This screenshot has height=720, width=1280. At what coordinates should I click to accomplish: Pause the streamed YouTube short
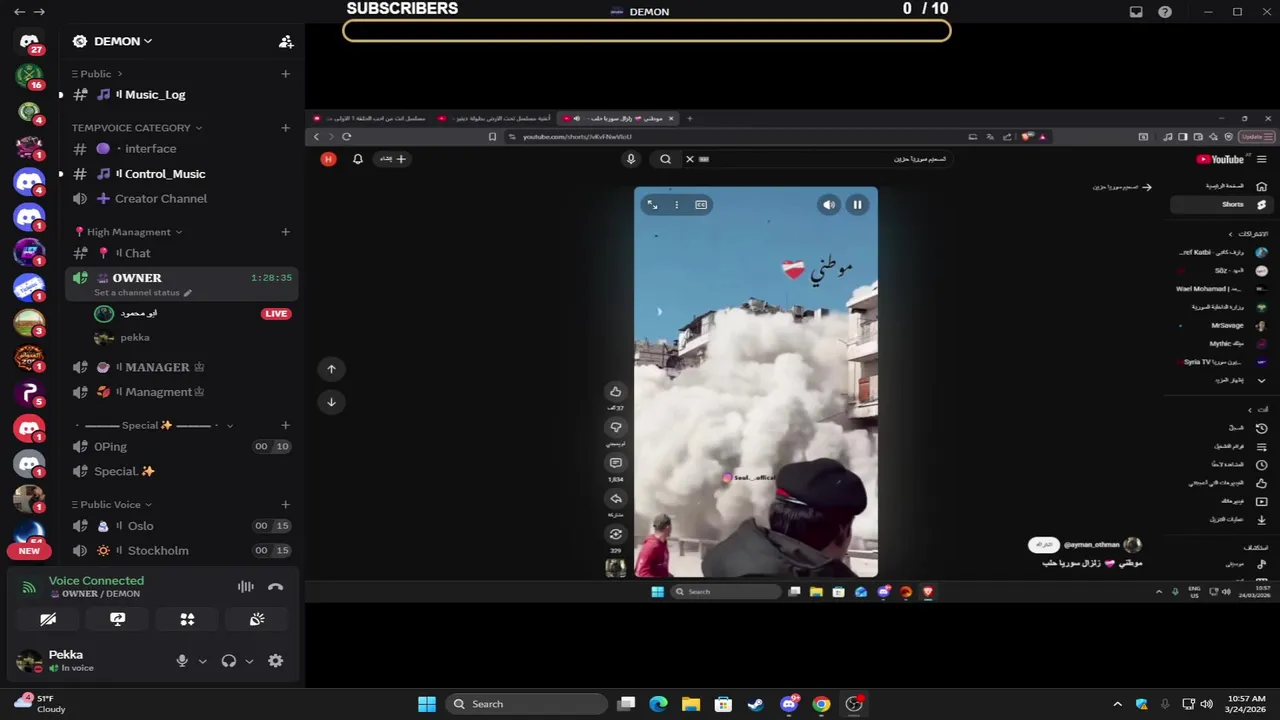click(857, 205)
